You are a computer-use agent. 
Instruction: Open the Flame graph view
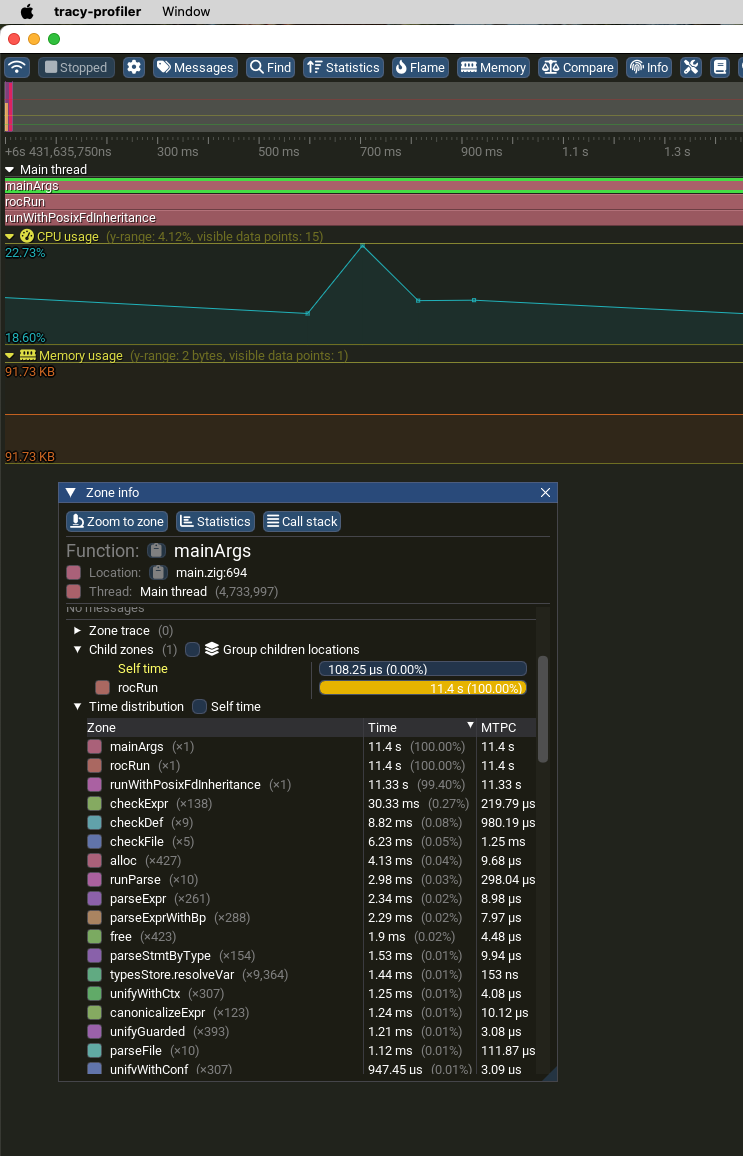click(419, 67)
